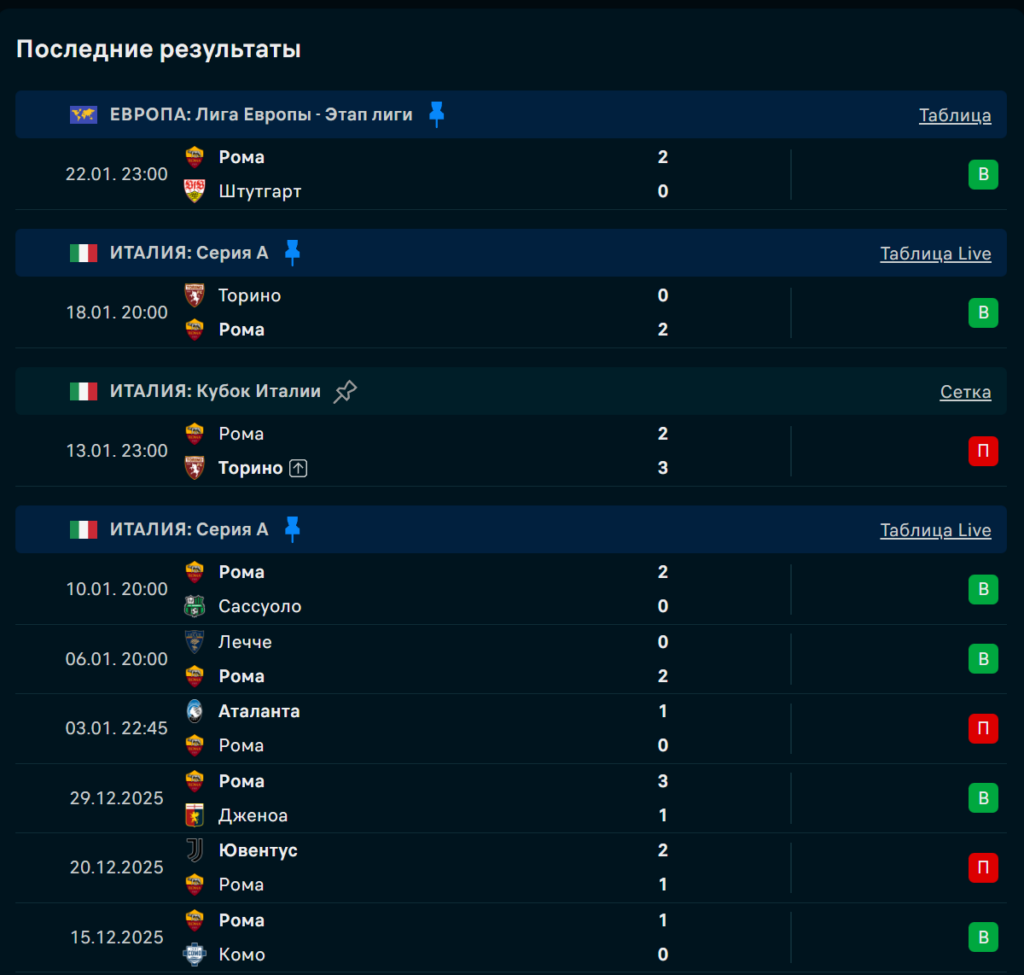Open Таблица Live in the upper Серия А header

[935, 253]
